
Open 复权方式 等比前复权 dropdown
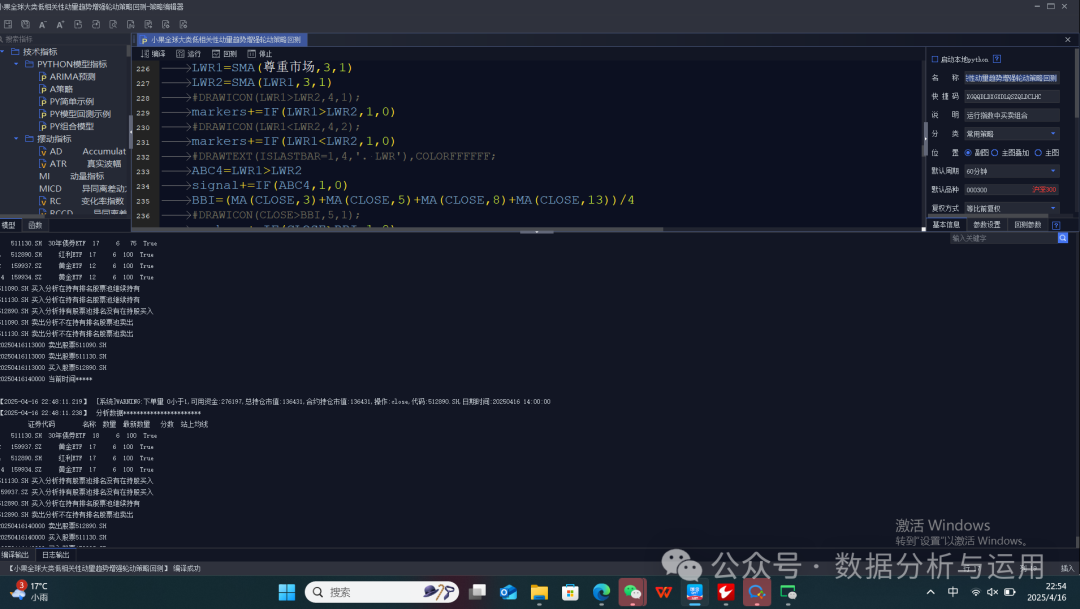tap(1011, 208)
